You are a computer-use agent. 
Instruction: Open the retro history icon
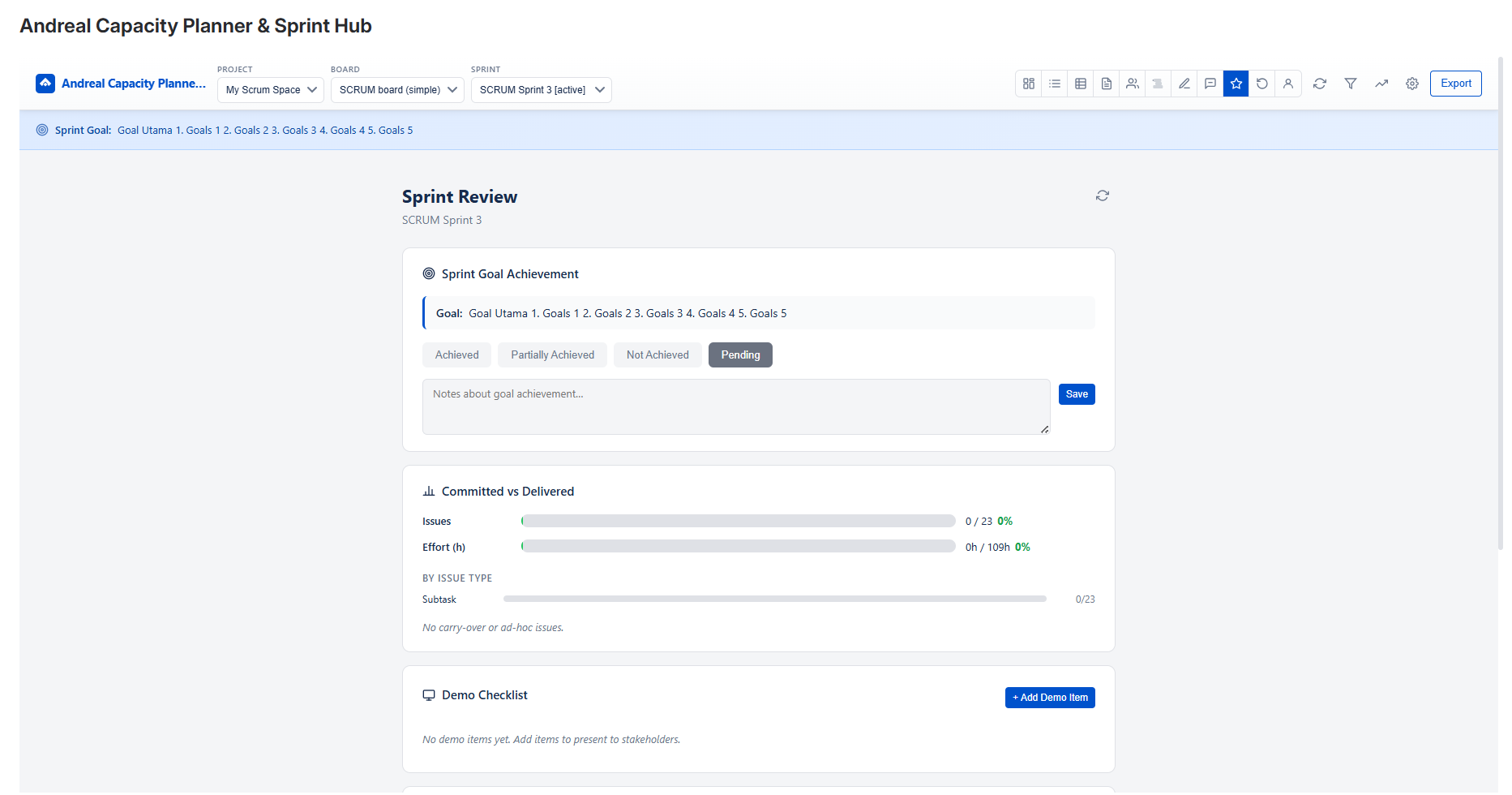click(x=1261, y=84)
